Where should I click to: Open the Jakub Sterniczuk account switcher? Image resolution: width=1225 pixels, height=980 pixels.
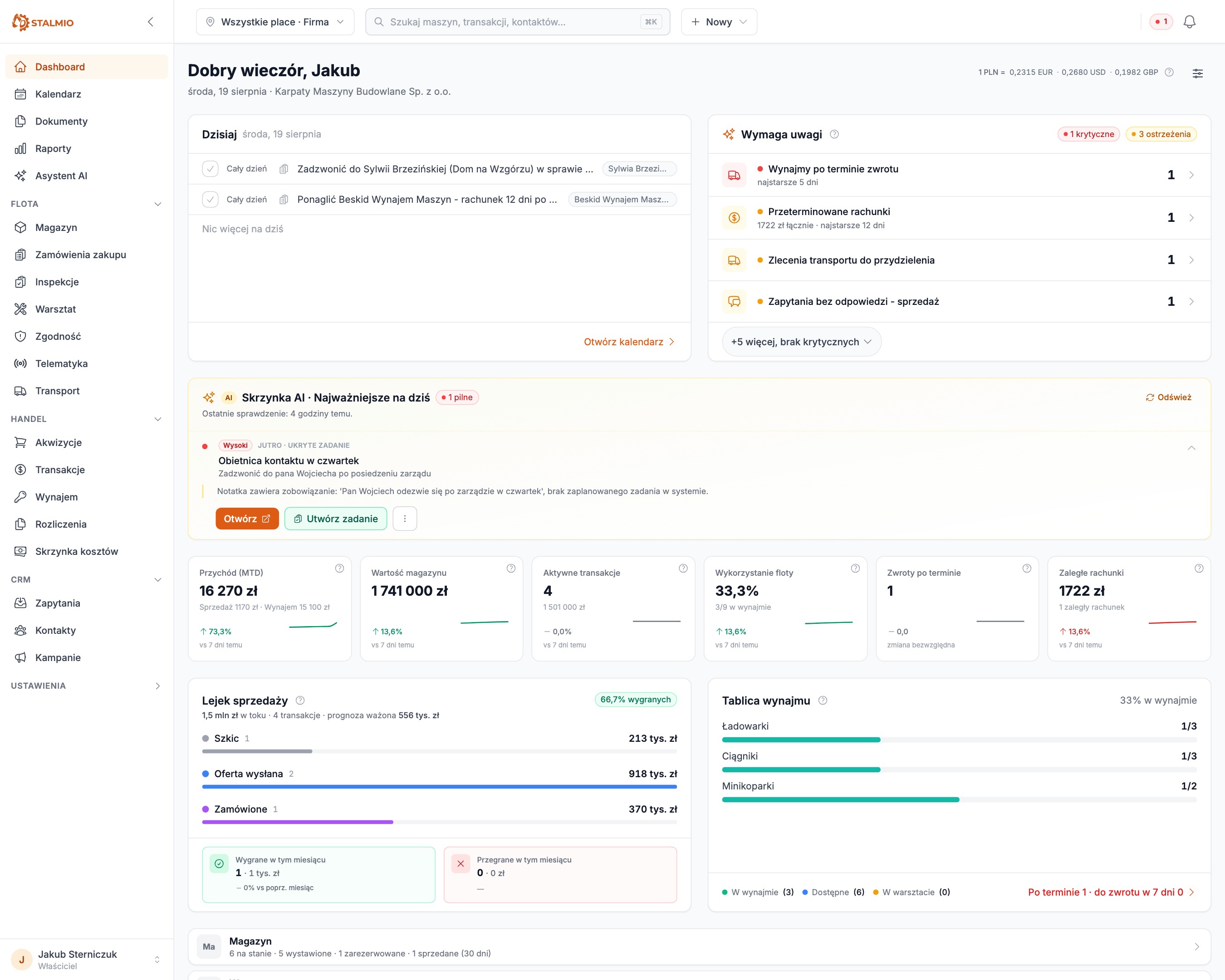point(86,960)
